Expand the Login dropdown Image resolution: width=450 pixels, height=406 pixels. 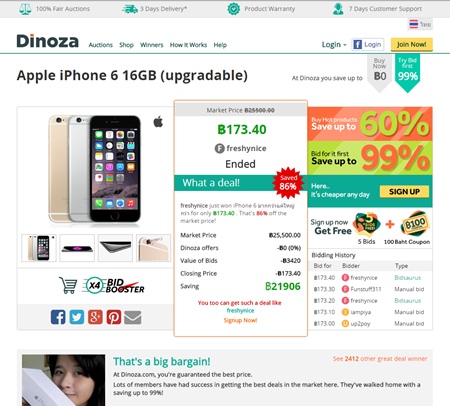point(334,45)
